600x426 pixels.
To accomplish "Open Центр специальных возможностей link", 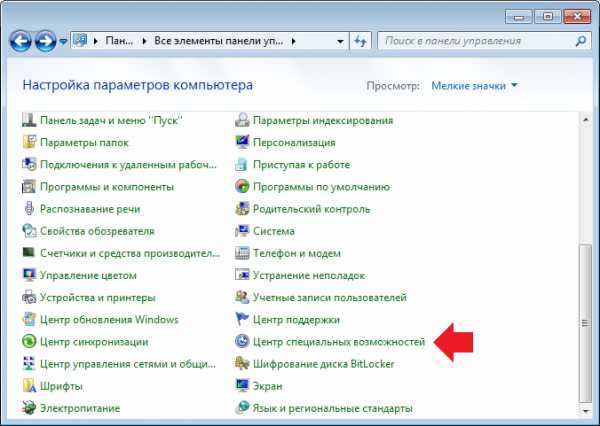I will 339,341.
